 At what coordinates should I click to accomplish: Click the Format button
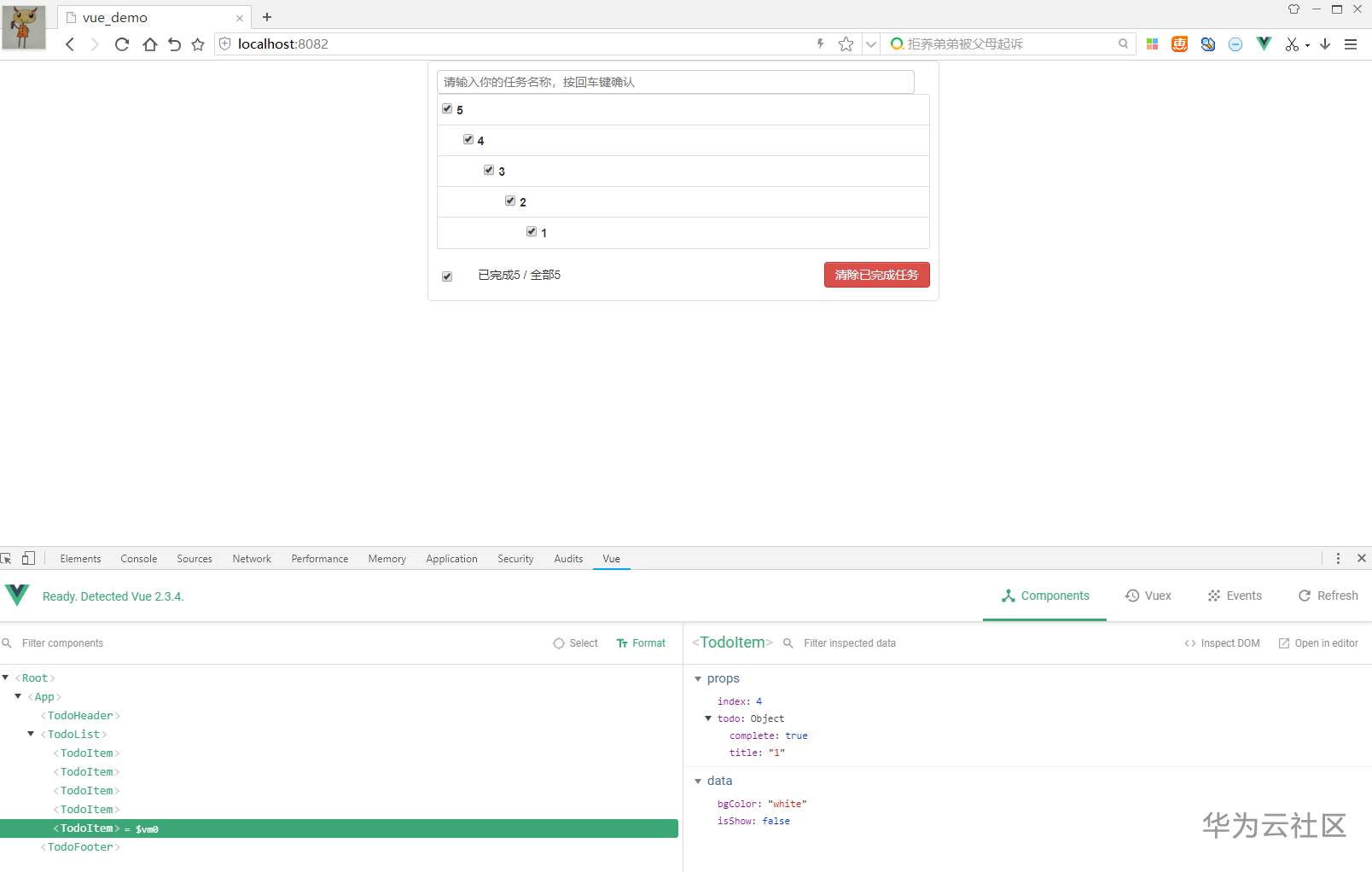641,643
